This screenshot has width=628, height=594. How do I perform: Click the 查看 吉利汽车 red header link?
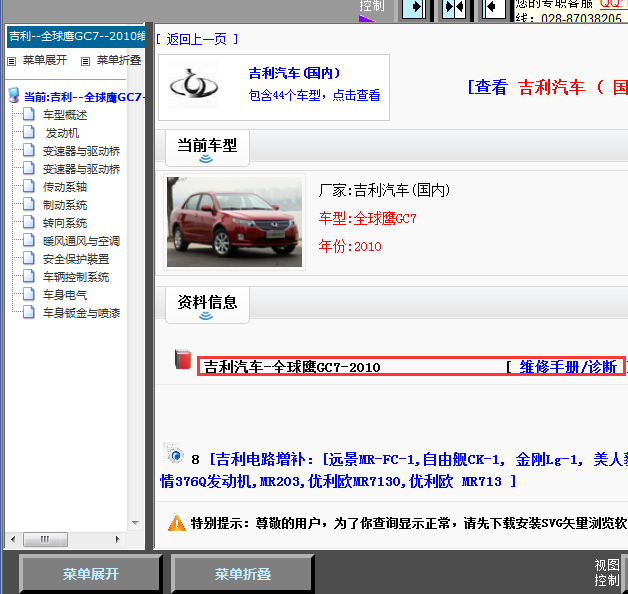coord(547,87)
